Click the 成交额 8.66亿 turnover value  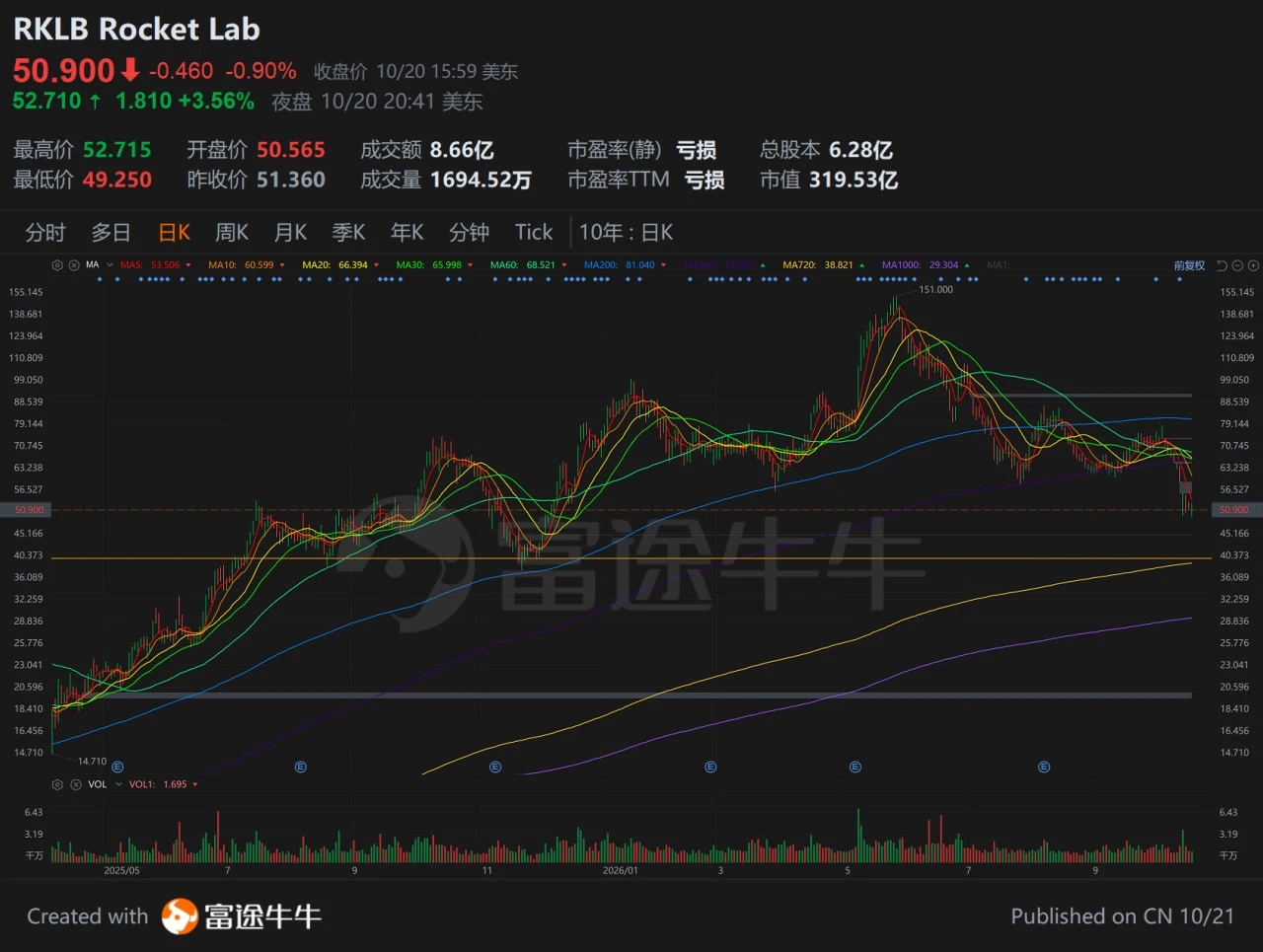pos(427,150)
